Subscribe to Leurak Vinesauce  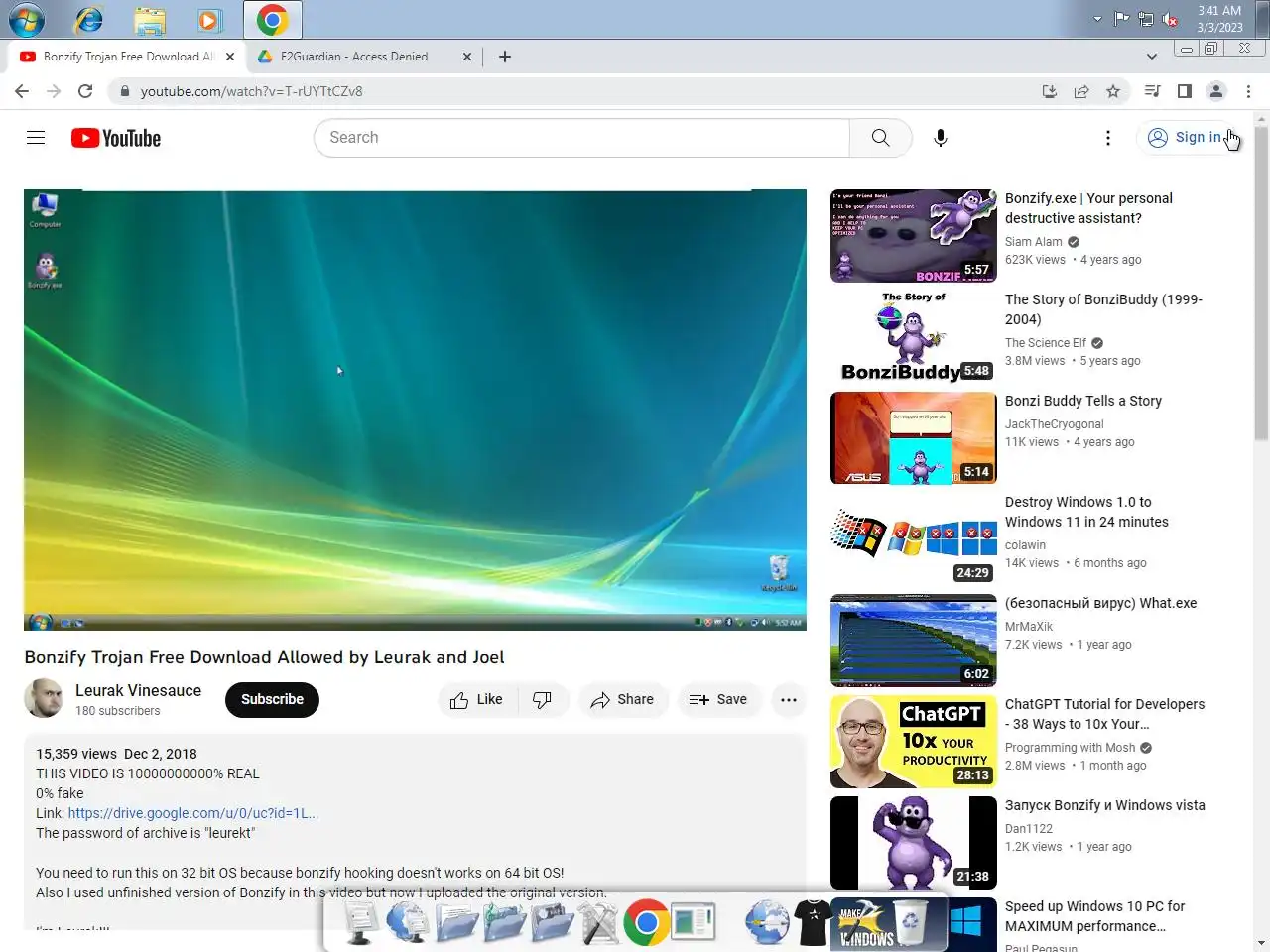pos(272,699)
